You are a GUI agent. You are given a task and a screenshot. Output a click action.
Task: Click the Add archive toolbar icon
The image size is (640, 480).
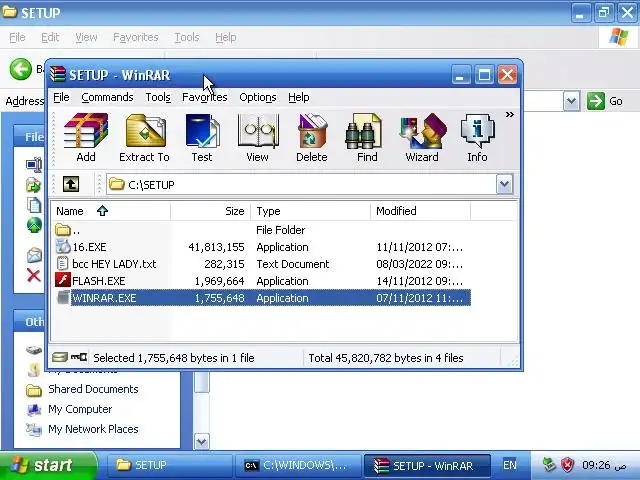pyautogui.click(x=86, y=138)
